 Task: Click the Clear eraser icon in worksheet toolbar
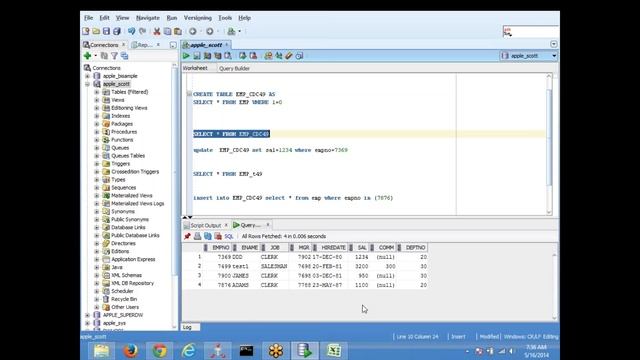pyautogui.click(x=289, y=56)
